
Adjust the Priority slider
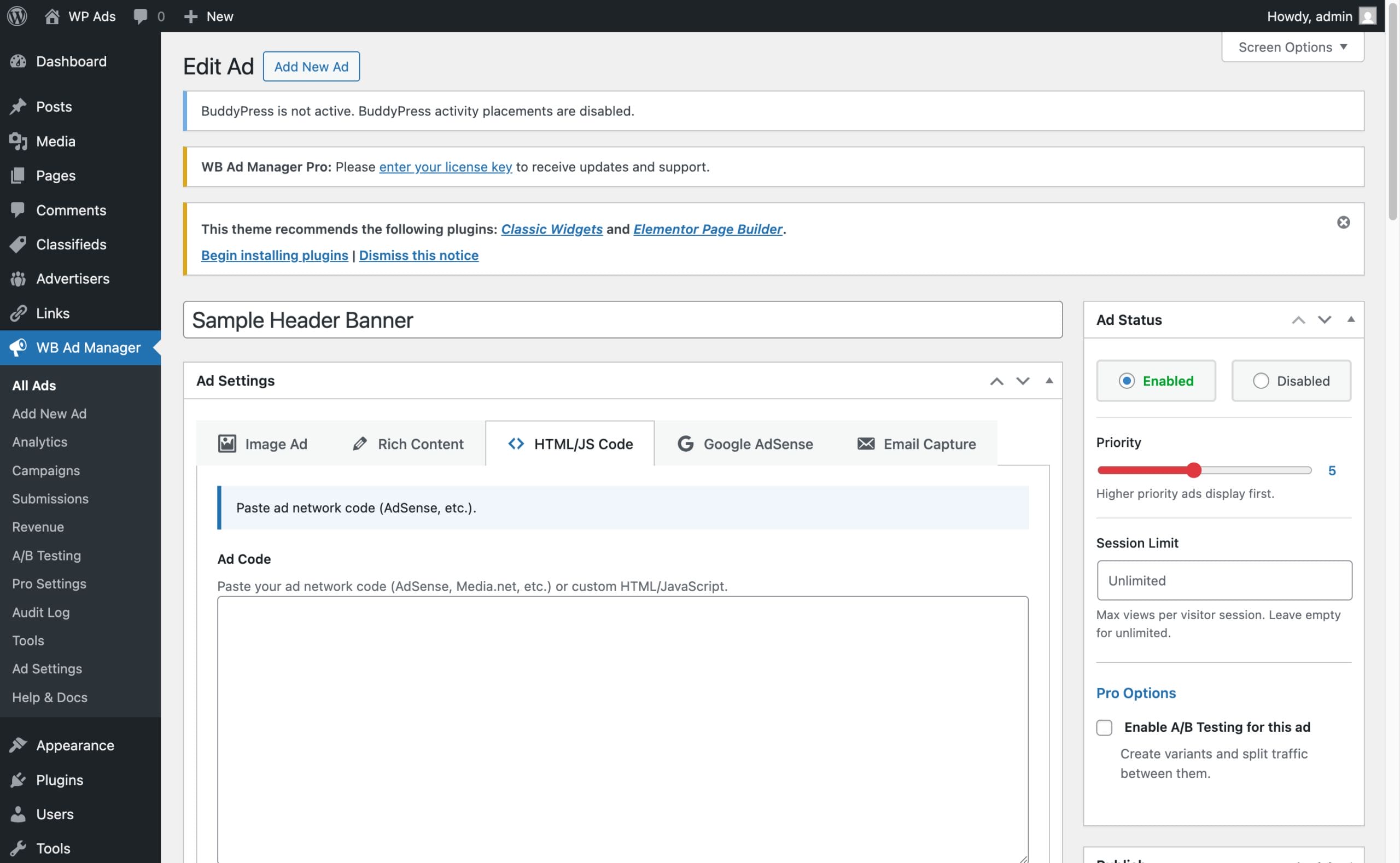tap(1194, 470)
